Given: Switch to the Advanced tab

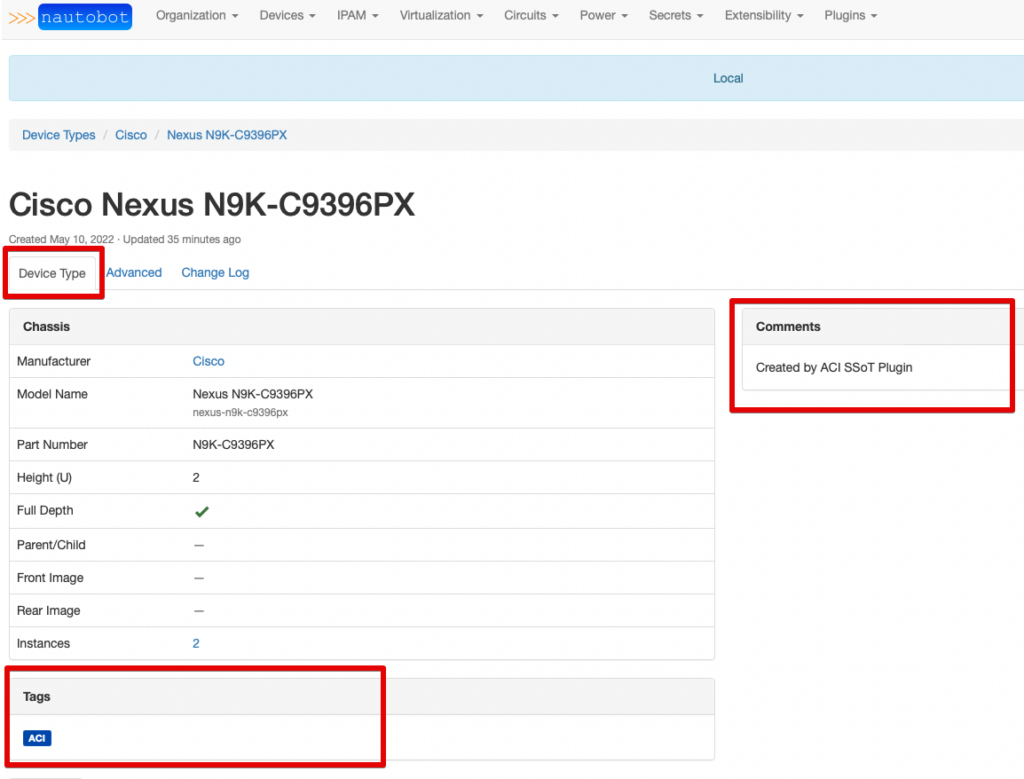Looking at the screenshot, I should (x=134, y=273).
